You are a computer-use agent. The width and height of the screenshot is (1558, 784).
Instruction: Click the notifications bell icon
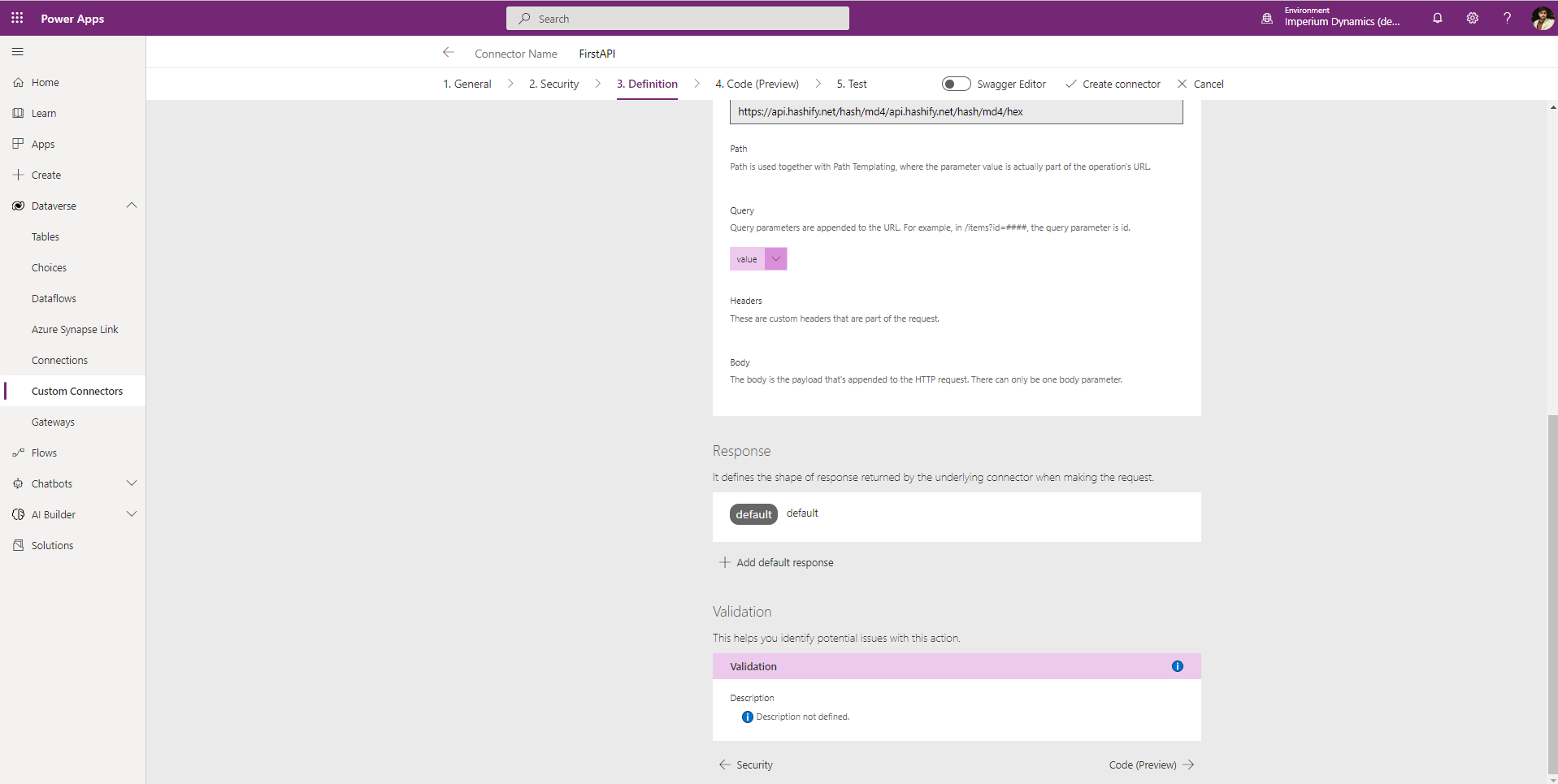click(1437, 18)
